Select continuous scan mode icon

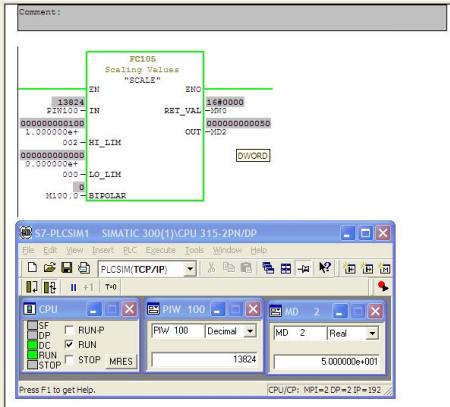50,287
